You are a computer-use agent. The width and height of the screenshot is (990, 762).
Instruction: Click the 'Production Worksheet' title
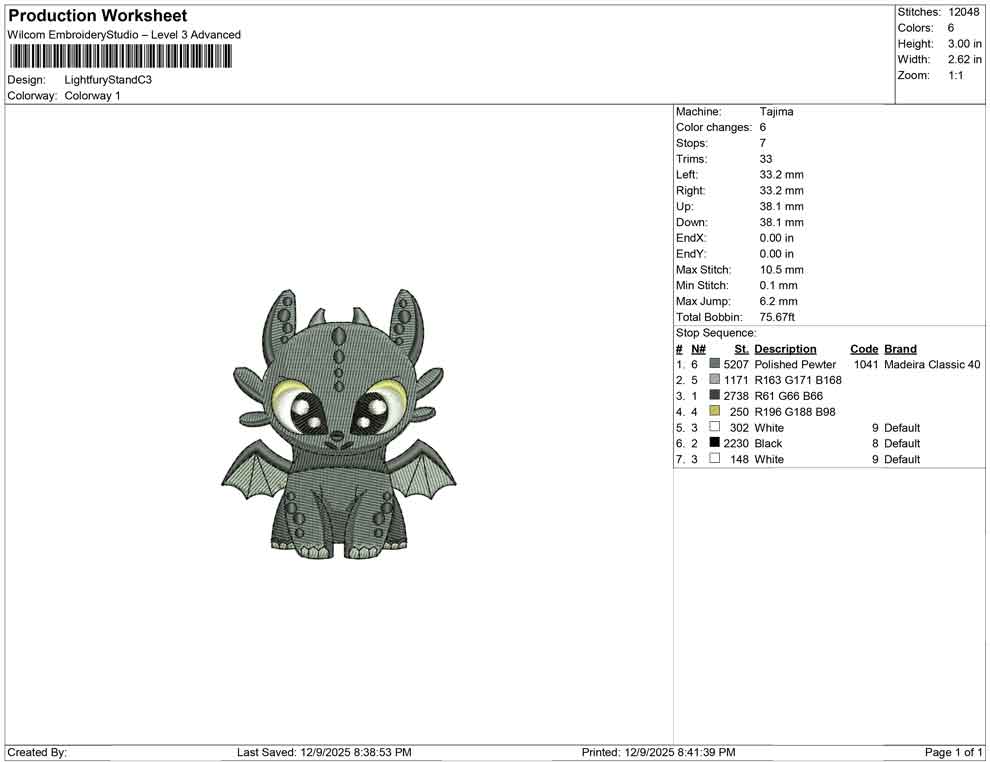click(97, 16)
